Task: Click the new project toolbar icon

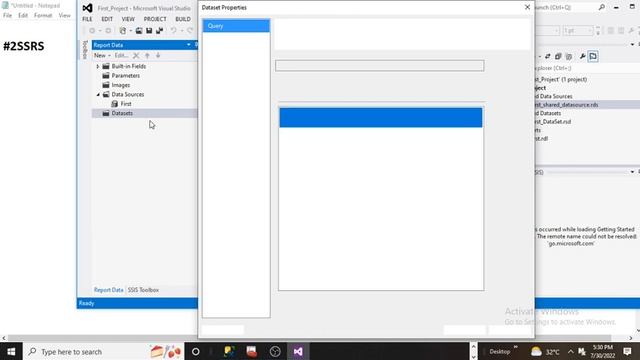Action: 122,31
